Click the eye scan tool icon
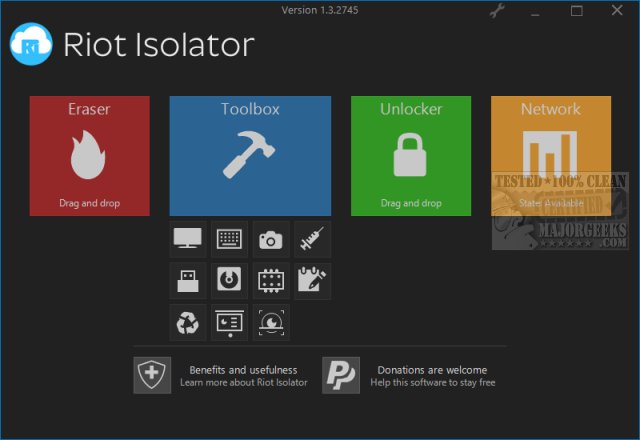 click(x=271, y=322)
